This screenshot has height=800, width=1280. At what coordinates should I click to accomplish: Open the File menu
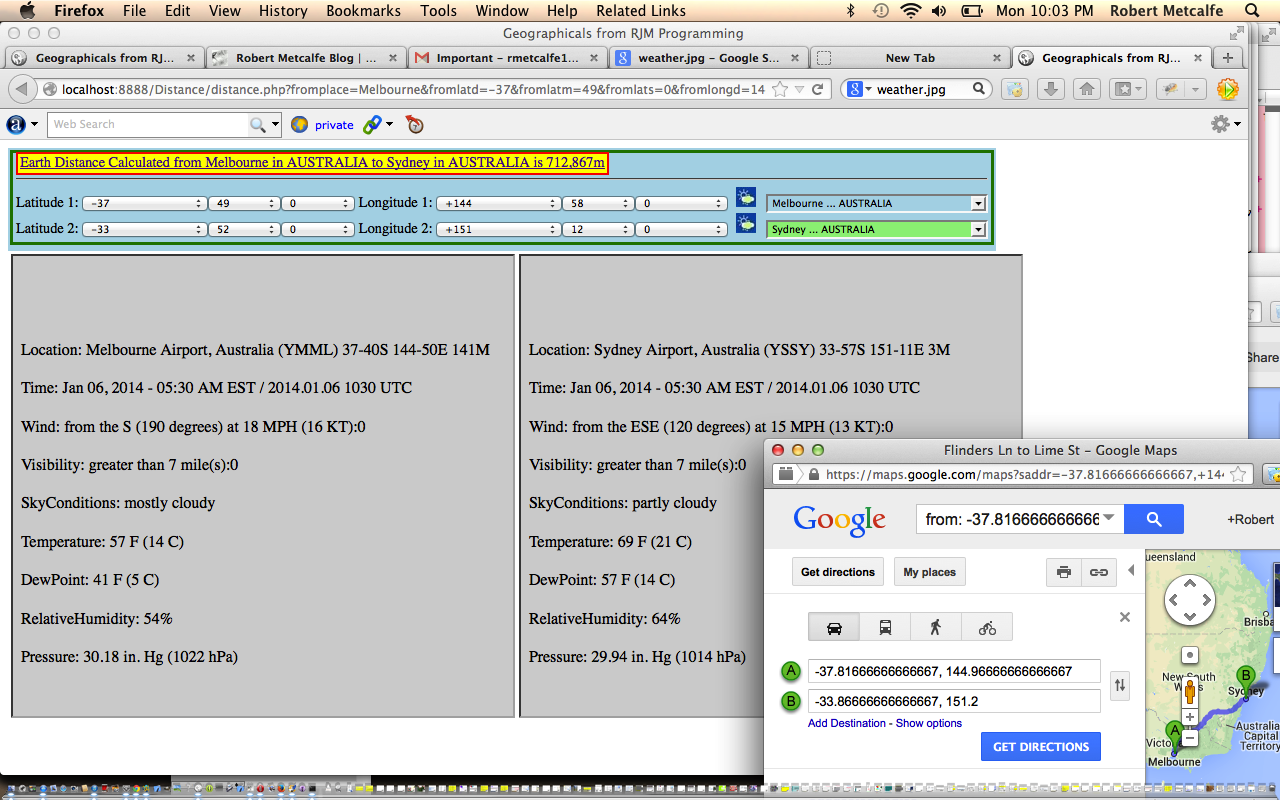pos(134,11)
